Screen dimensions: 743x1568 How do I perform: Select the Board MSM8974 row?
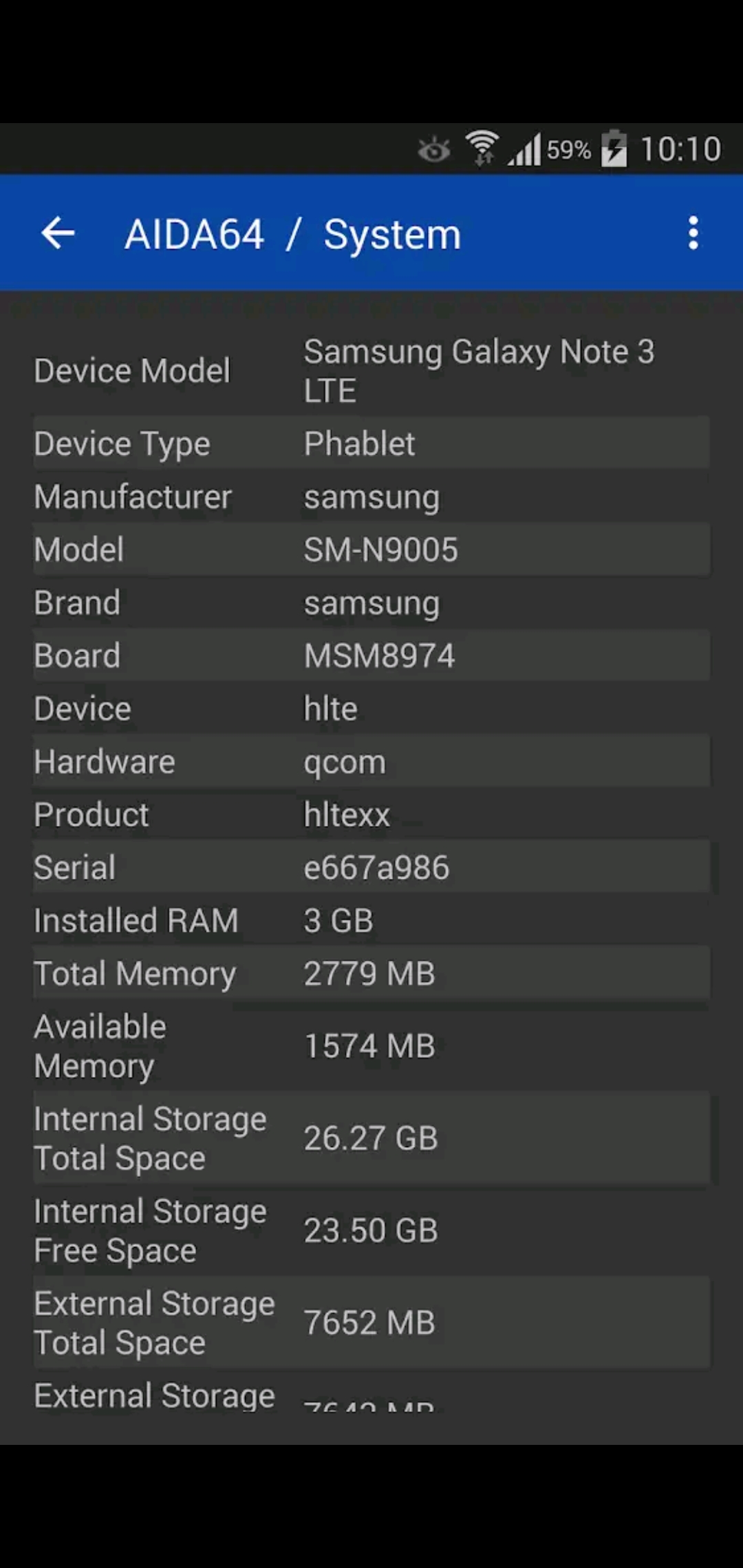pos(371,655)
